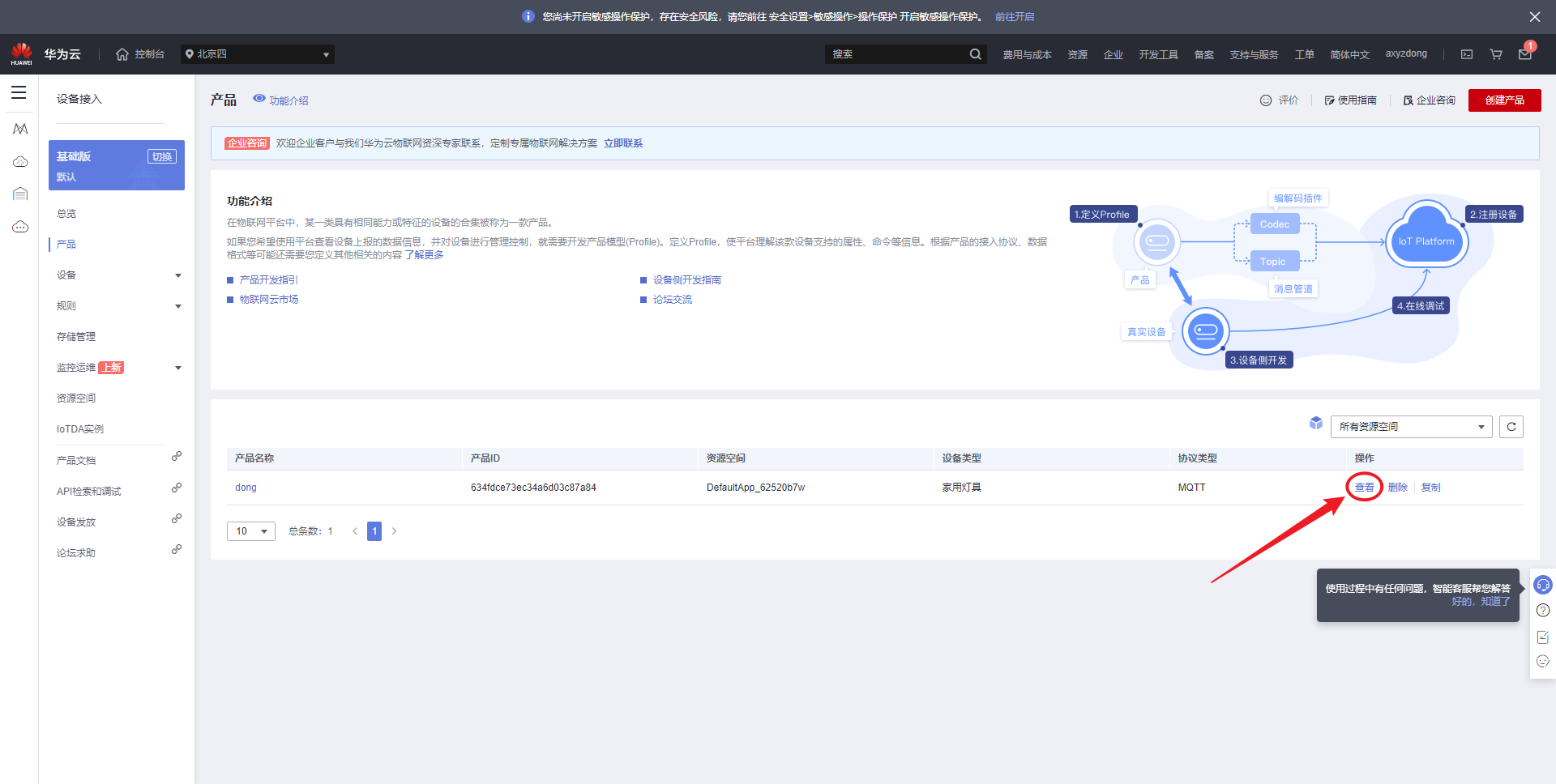1556x784 pixels.
Task: Click the 创建产品 button
Action: coord(1504,100)
